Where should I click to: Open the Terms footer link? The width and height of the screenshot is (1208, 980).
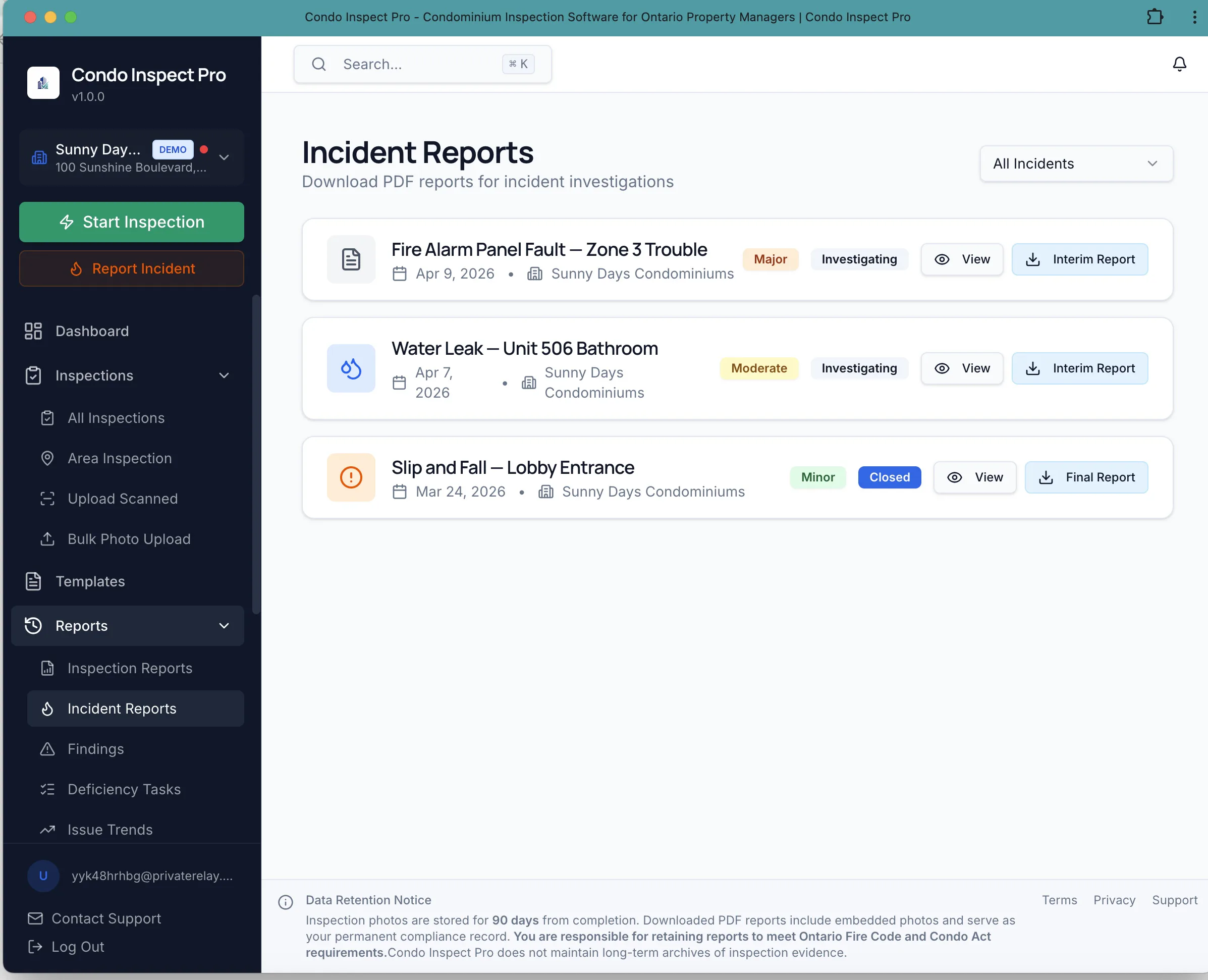[x=1060, y=900]
